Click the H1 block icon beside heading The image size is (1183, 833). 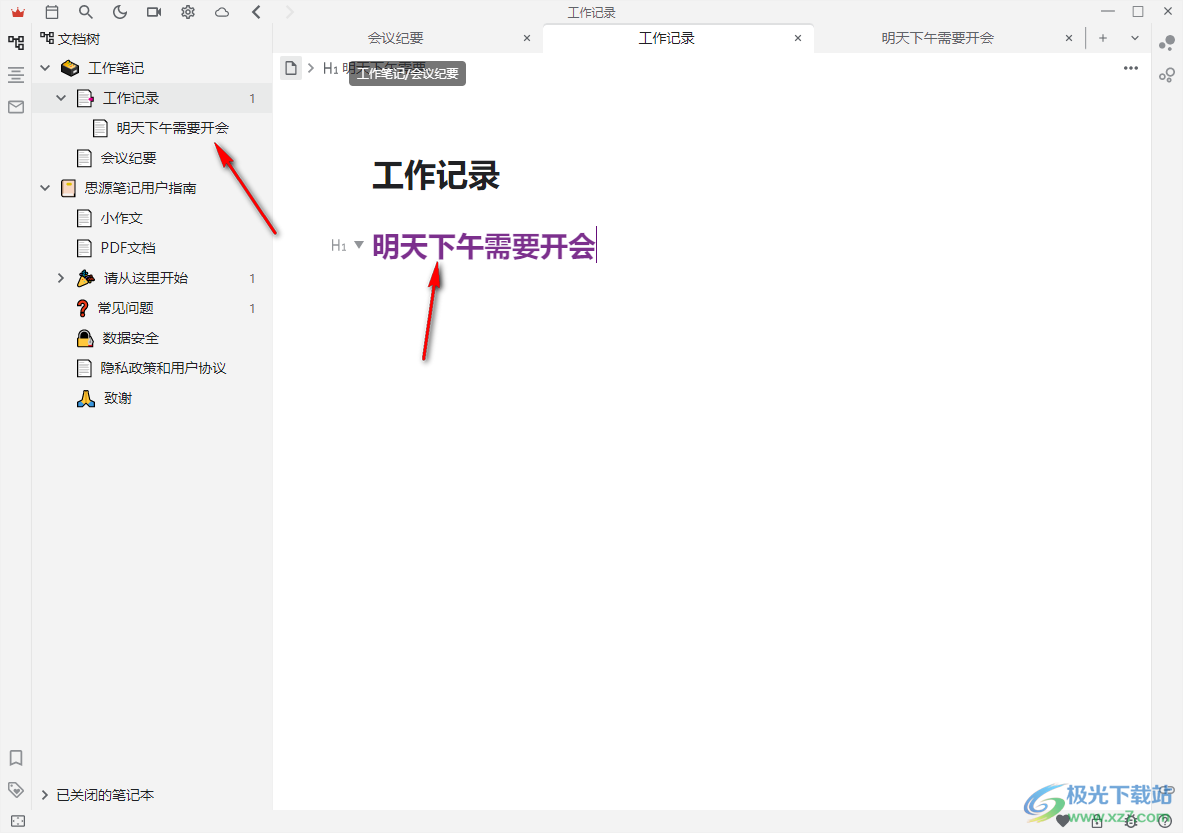coord(339,245)
